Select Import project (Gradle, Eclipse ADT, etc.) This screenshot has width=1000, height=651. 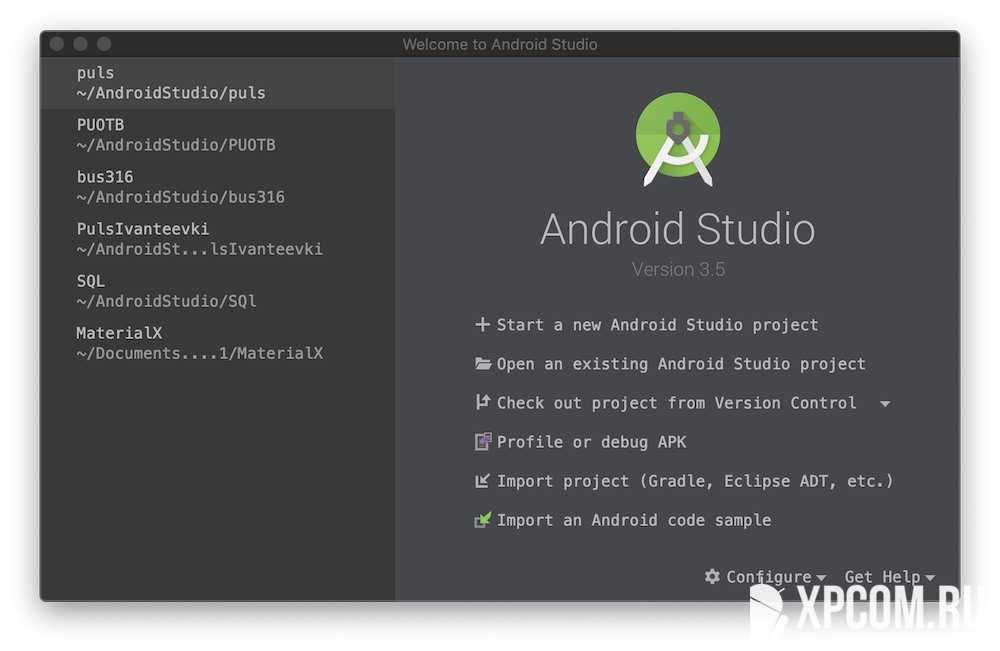[x=694, y=481]
